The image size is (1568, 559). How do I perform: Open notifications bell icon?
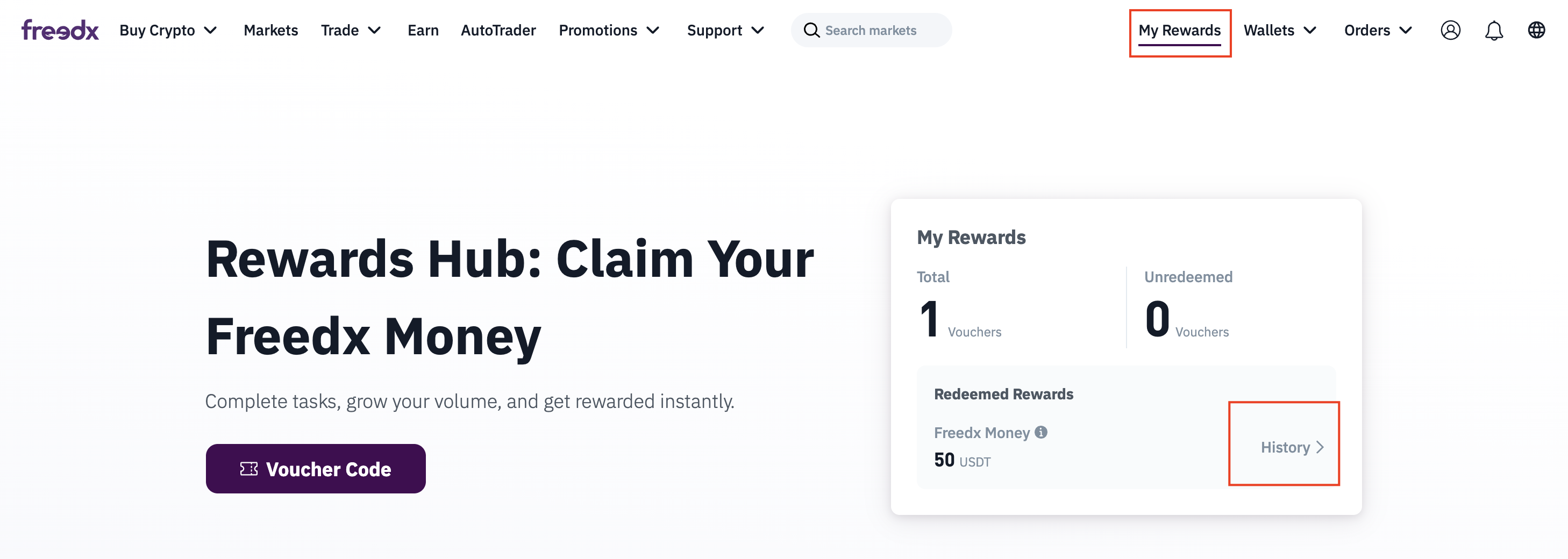click(1493, 30)
